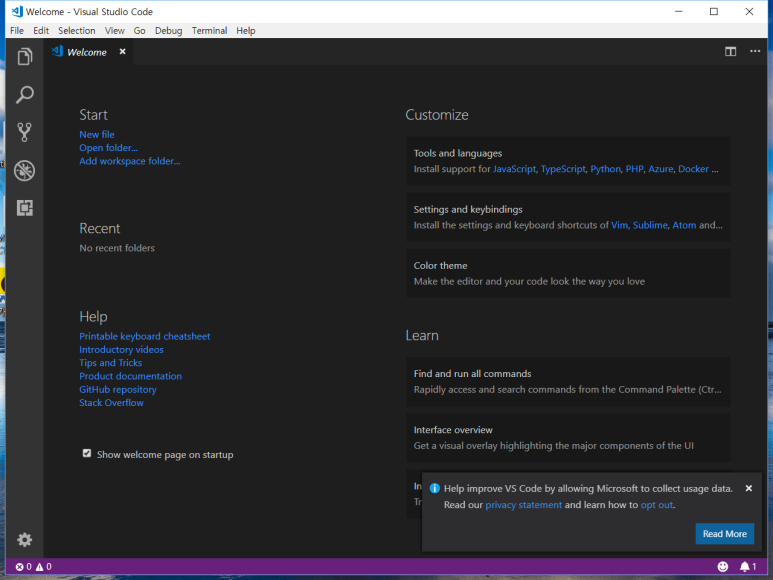773x580 pixels.
Task: Click the Read More button
Action: 724,534
